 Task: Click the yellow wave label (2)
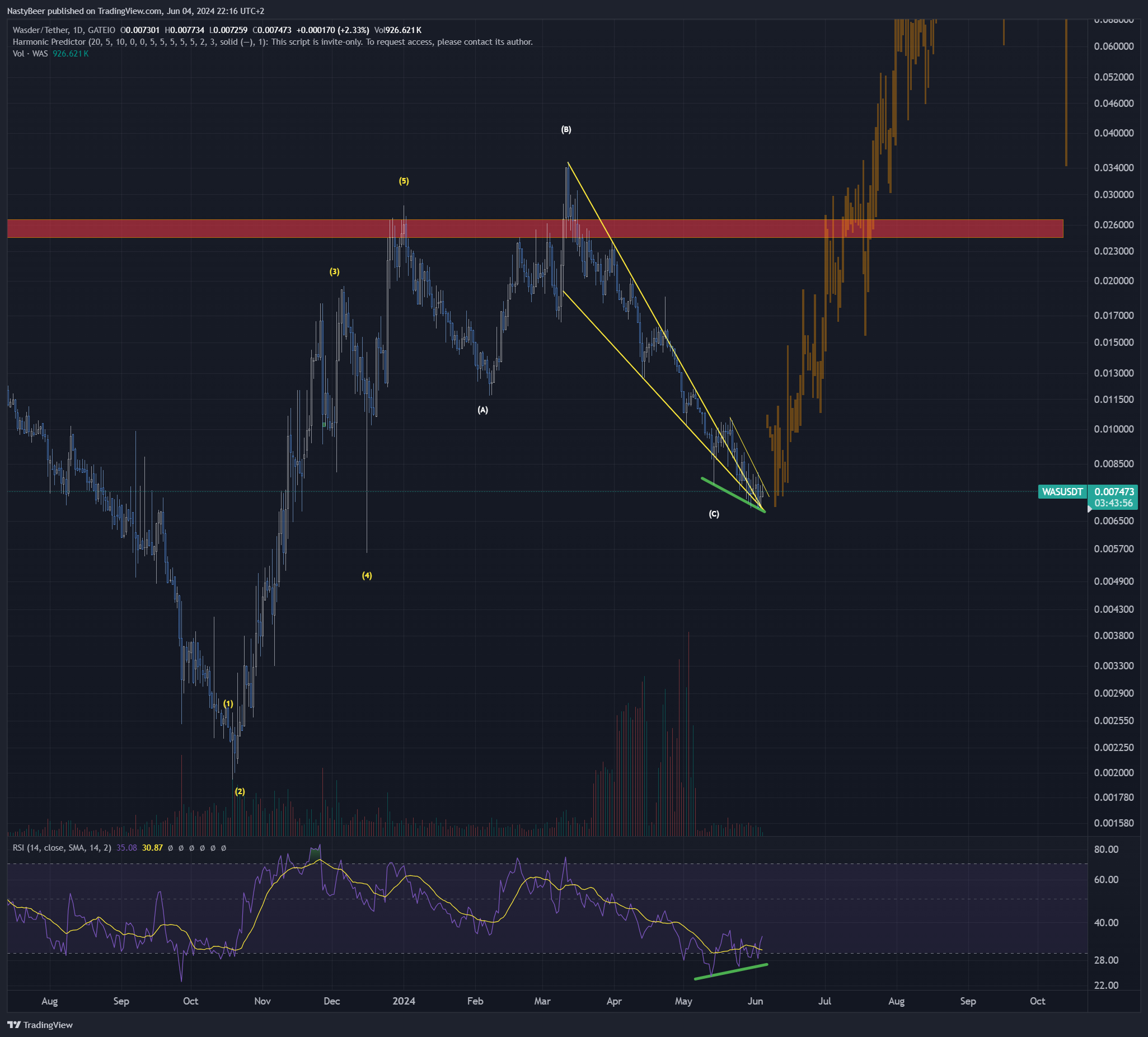[240, 791]
